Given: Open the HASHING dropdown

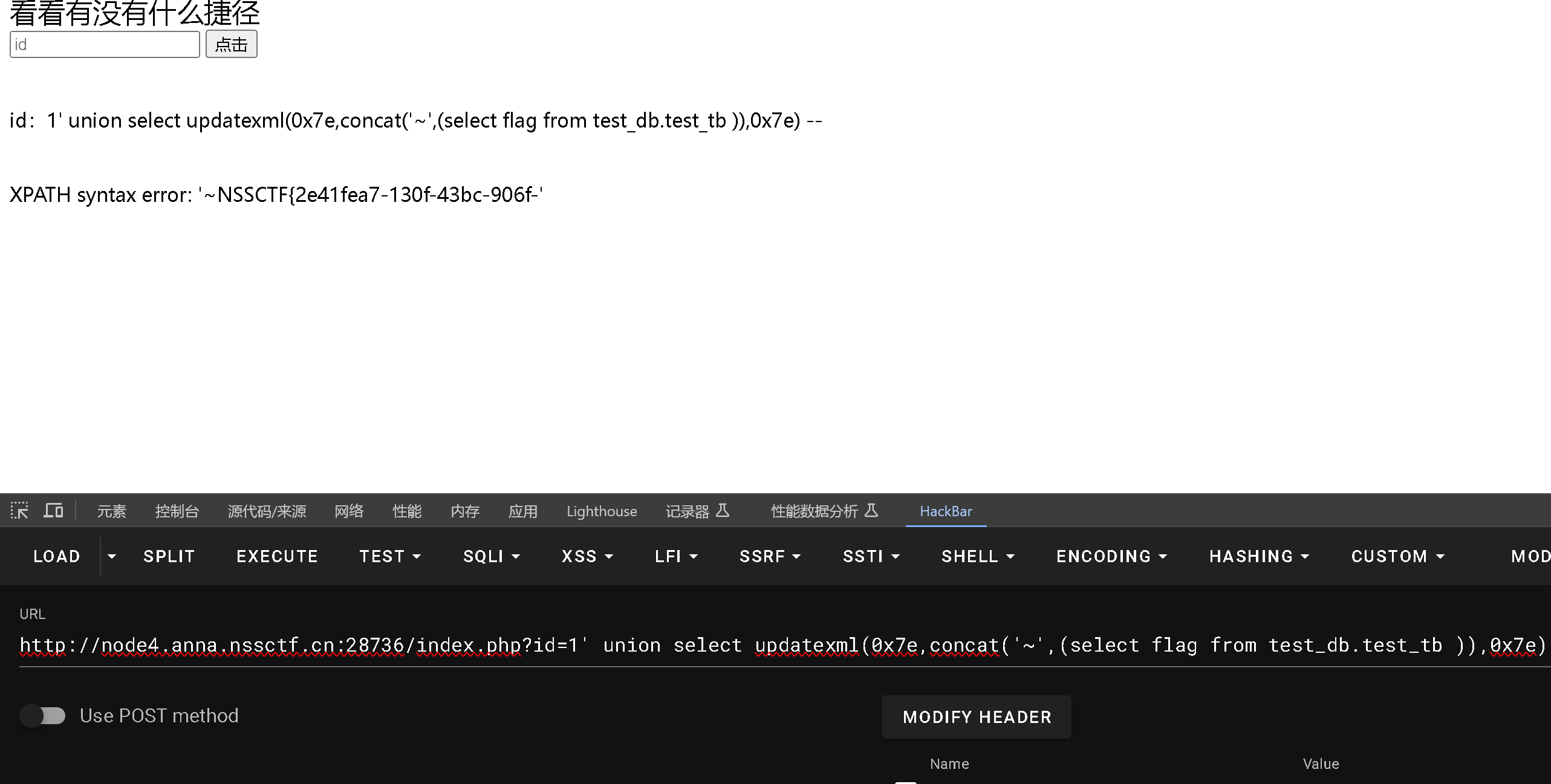Looking at the screenshot, I should 1259,556.
